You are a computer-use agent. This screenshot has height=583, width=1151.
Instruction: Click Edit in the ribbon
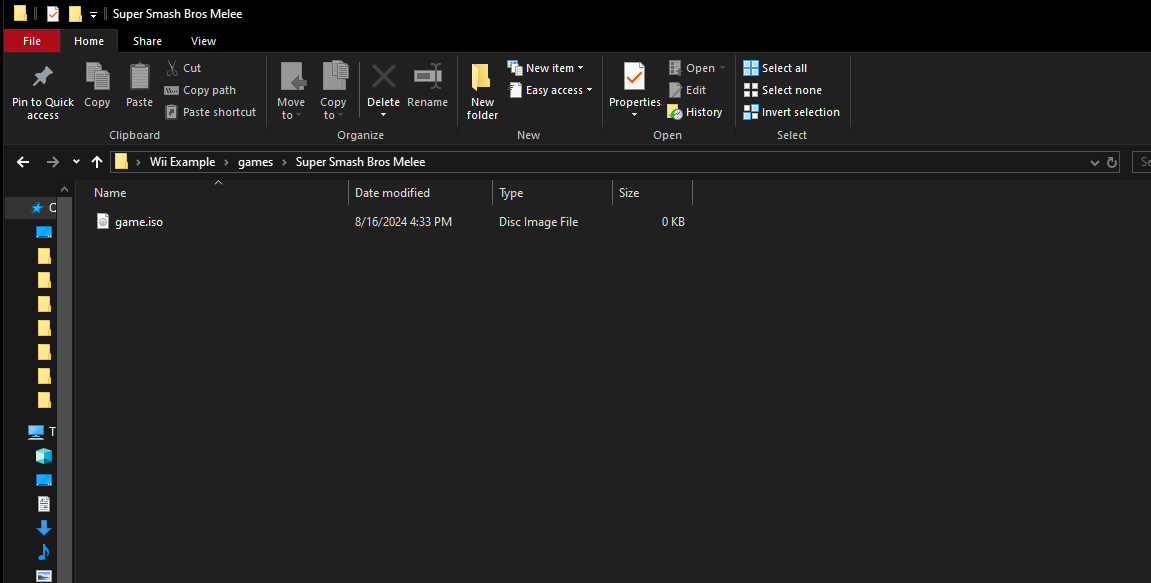click(x=687, y=90)
